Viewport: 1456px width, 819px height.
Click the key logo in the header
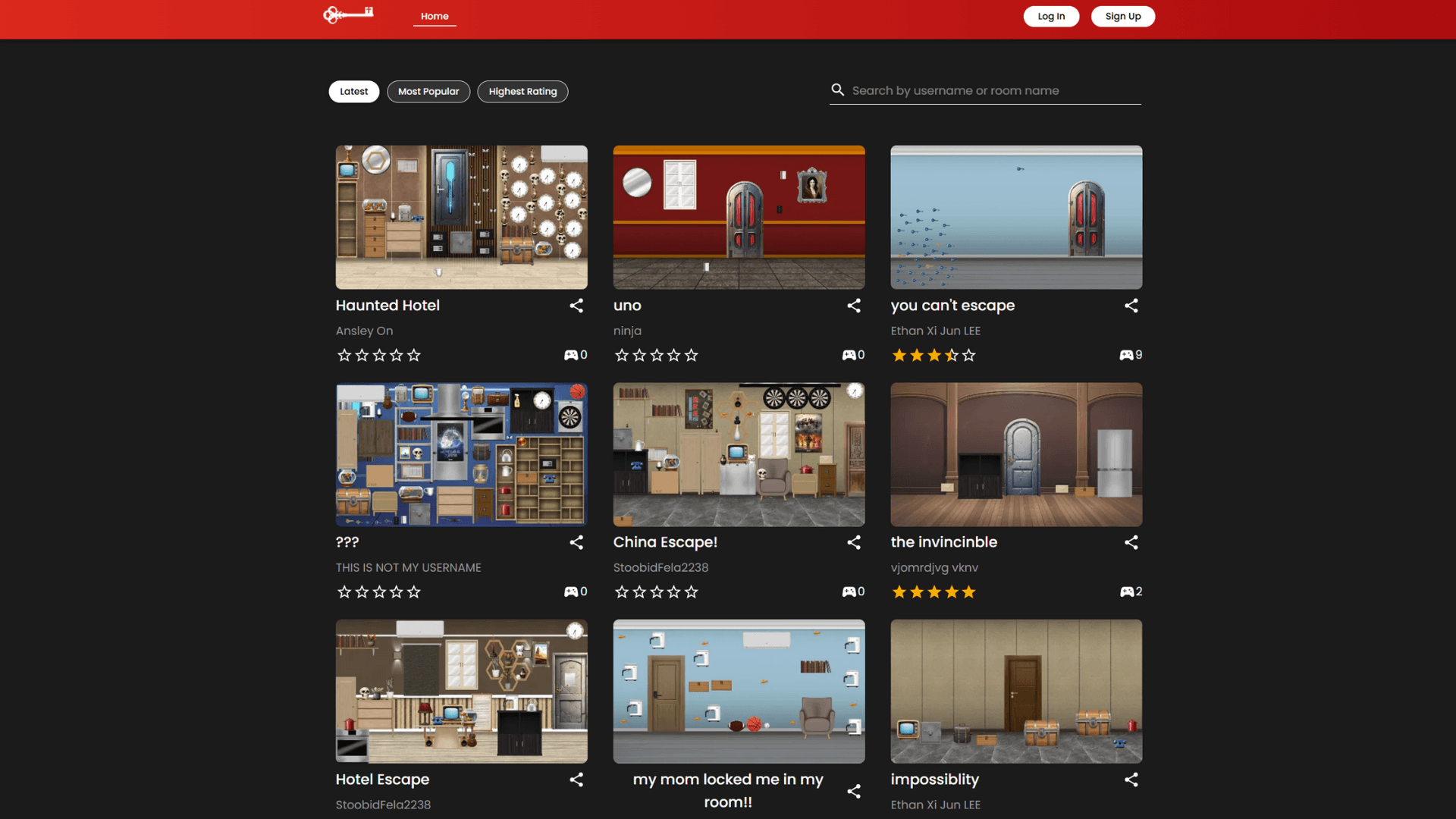[348, 14]
